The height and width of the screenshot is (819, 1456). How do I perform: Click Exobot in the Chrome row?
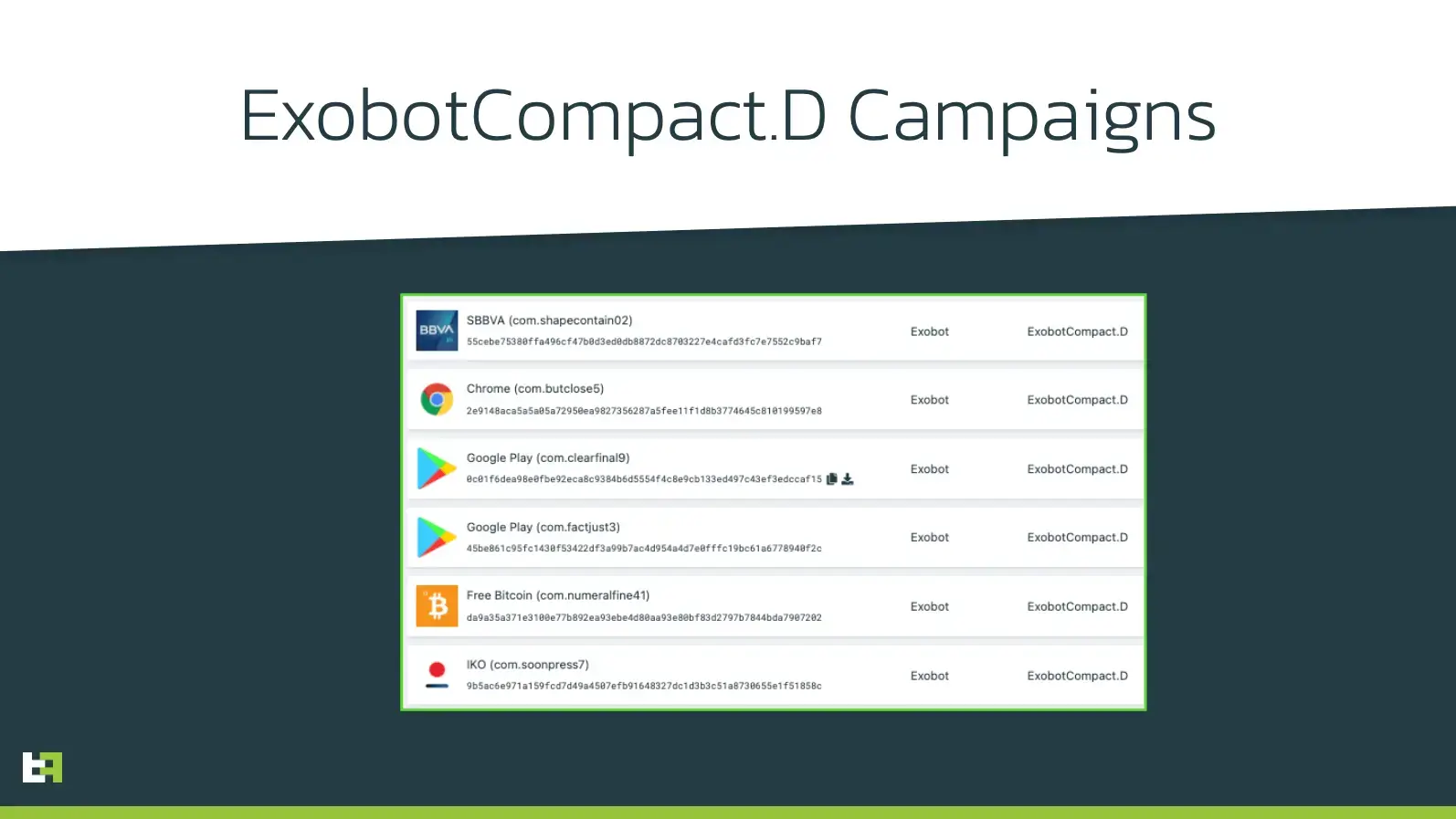[930, 400]
